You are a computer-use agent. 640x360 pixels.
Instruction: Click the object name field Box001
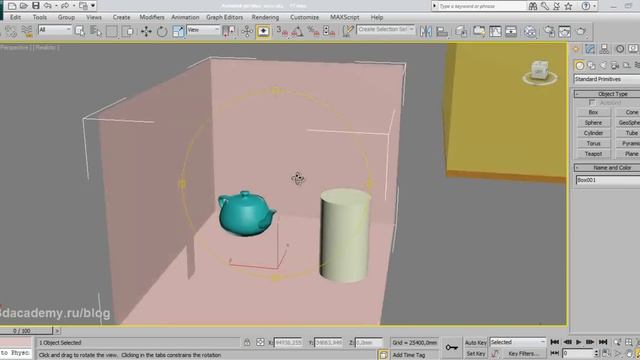click(608, 180)
